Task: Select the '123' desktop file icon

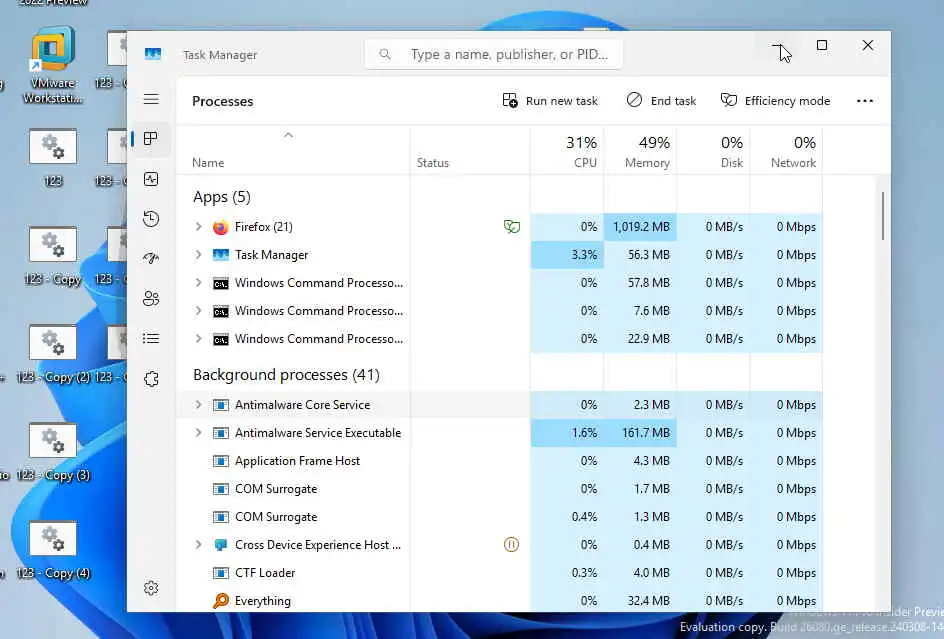Action: click(x=53, y=157)
